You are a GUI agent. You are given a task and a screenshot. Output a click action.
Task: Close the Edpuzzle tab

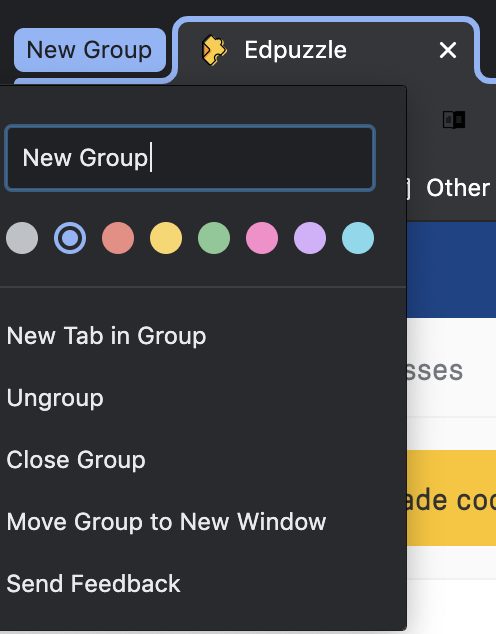coord(447,50)
